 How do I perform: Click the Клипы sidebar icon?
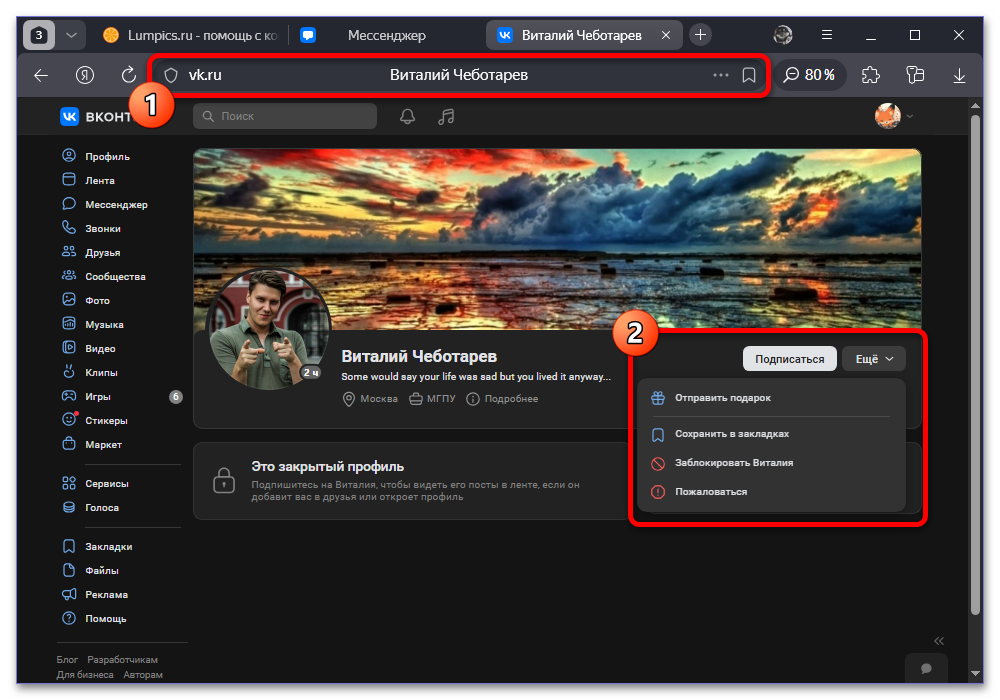(x=69, y=371)
